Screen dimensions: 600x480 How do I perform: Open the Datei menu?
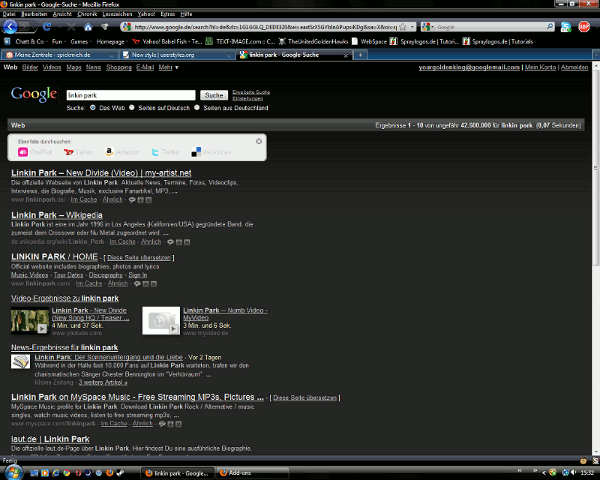click(9, 14)
